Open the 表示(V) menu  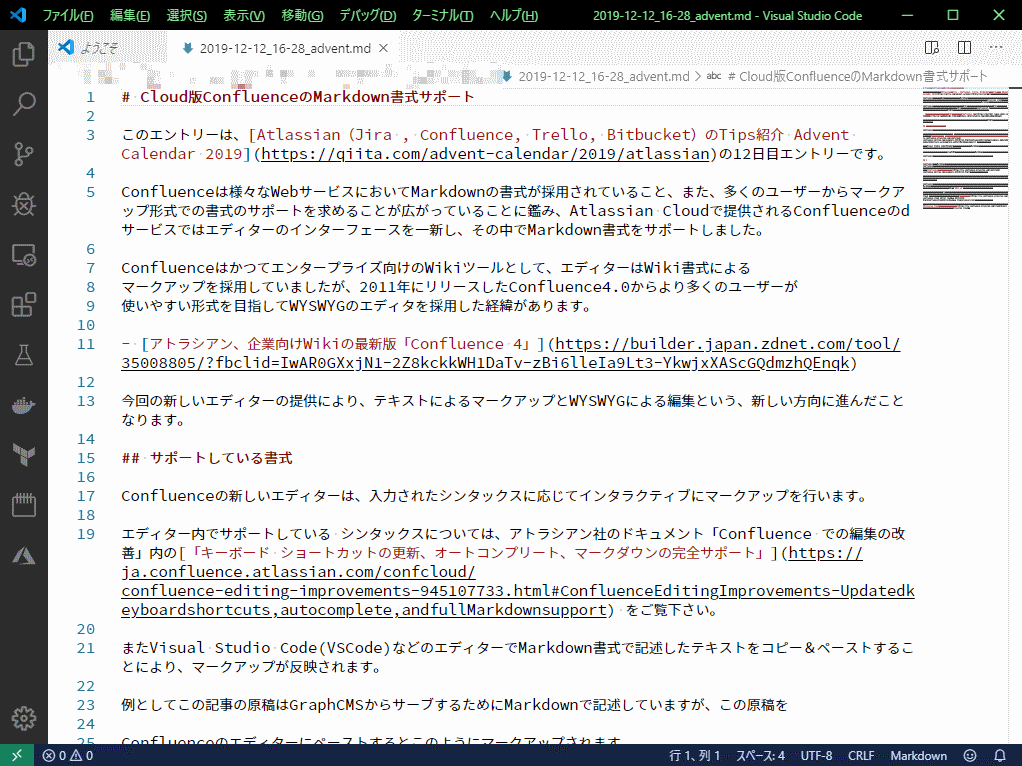click(244, 15)
